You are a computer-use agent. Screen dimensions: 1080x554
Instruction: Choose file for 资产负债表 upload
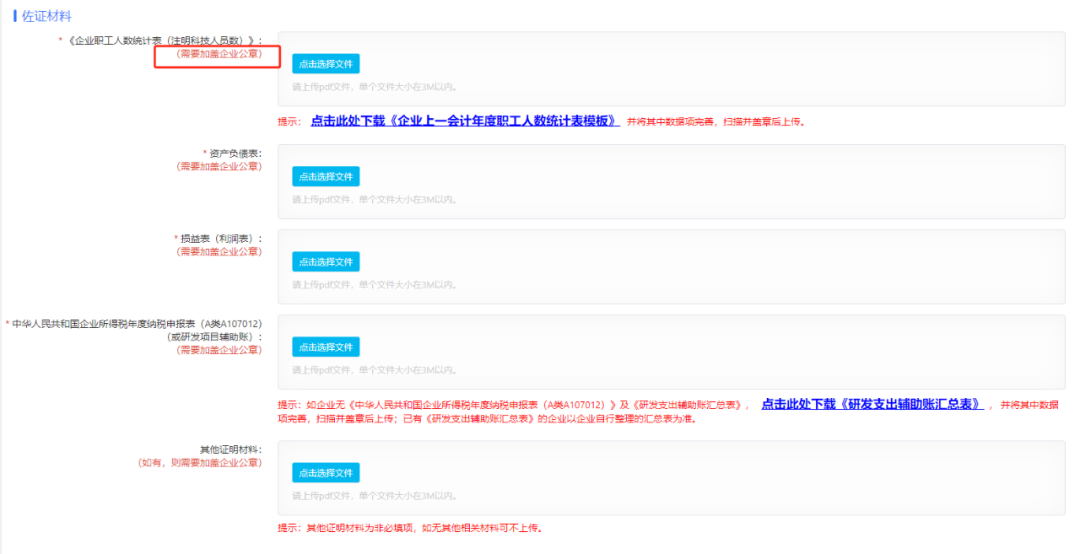point(325,176)
